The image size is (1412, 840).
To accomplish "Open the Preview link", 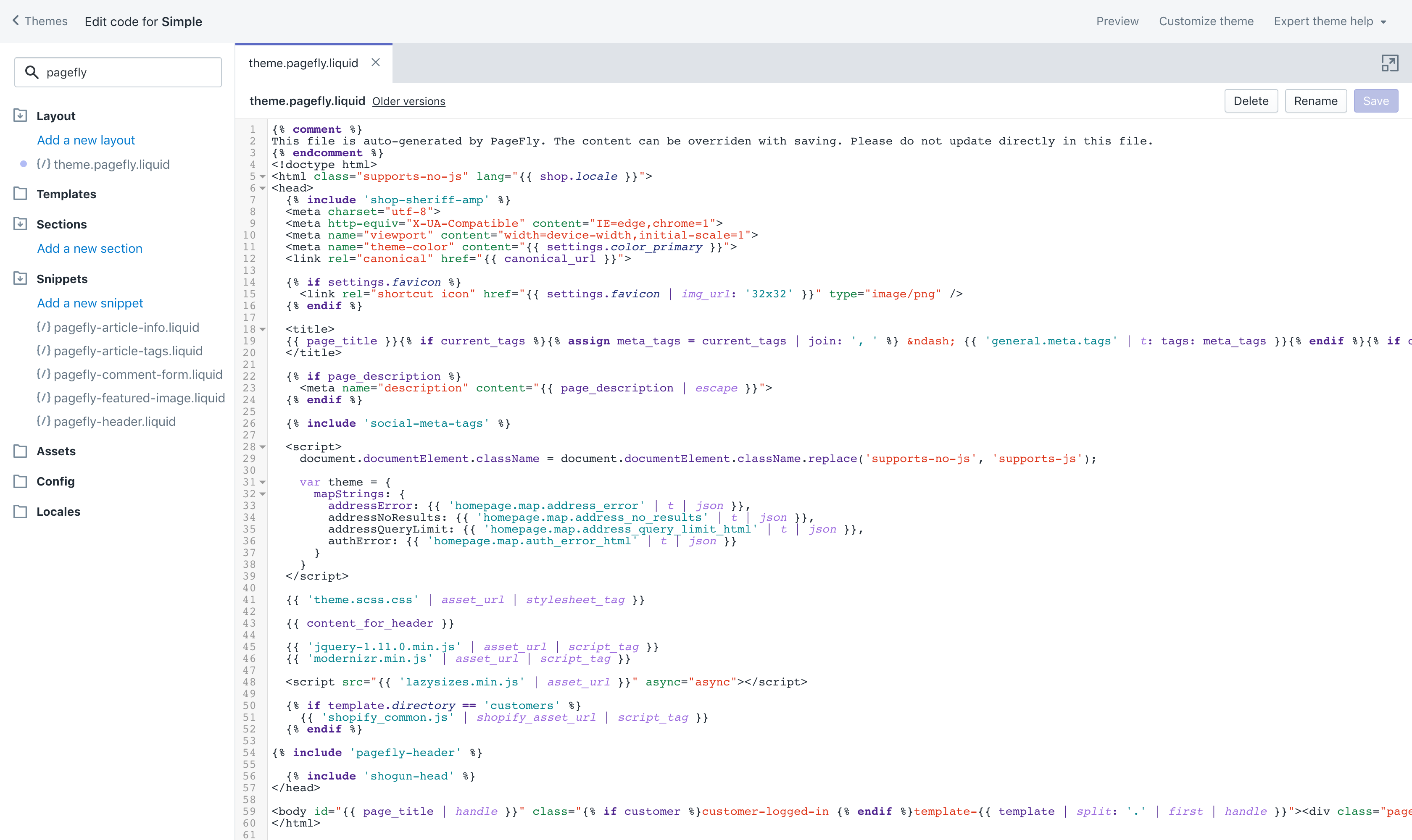I will coord(1117,21).
